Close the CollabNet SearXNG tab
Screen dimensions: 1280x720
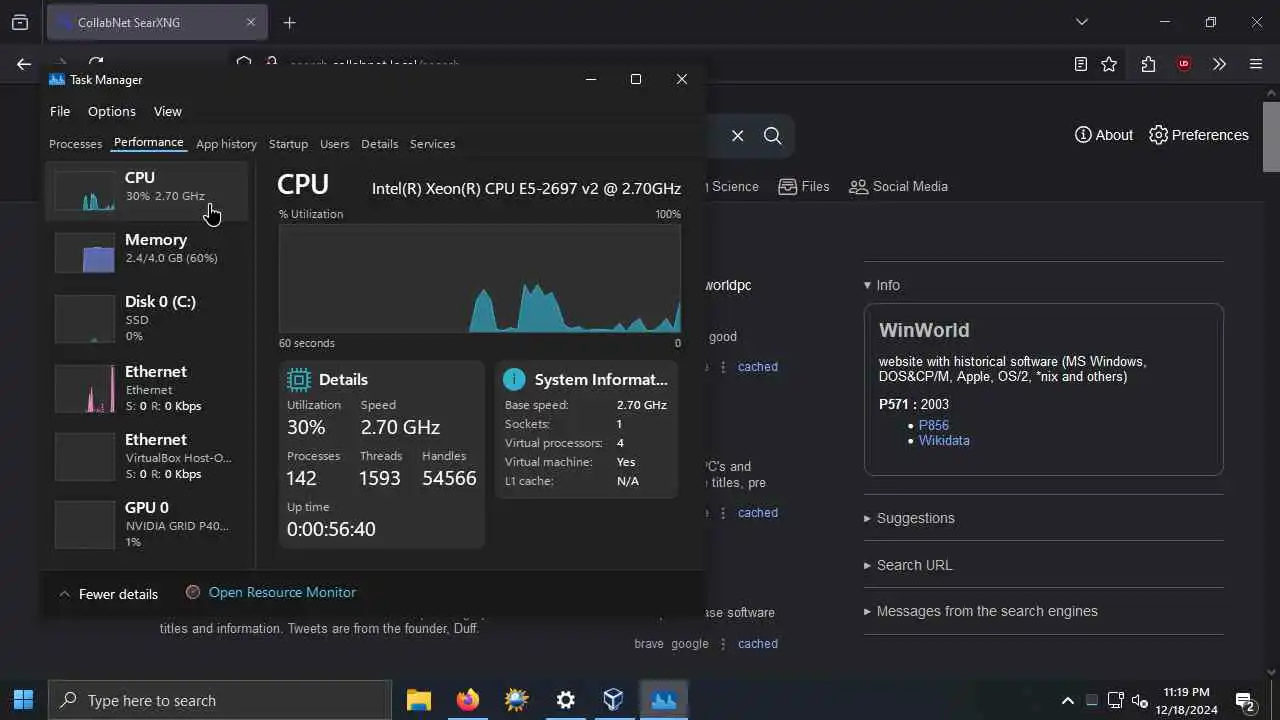(251, 22)
